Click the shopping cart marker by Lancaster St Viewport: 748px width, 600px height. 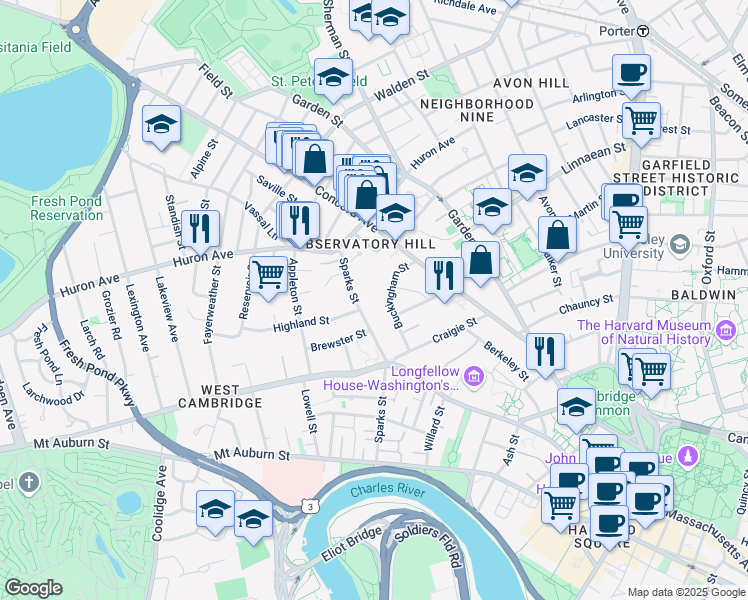(641, 122)
